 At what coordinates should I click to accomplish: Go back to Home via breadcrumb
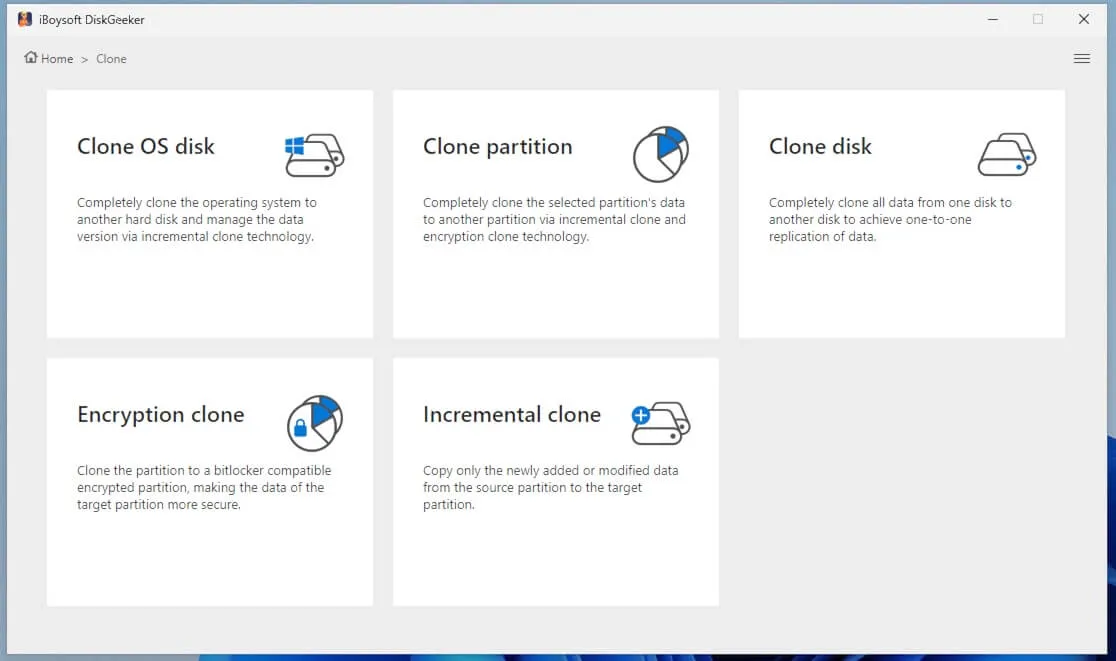(x=57, y=59)
